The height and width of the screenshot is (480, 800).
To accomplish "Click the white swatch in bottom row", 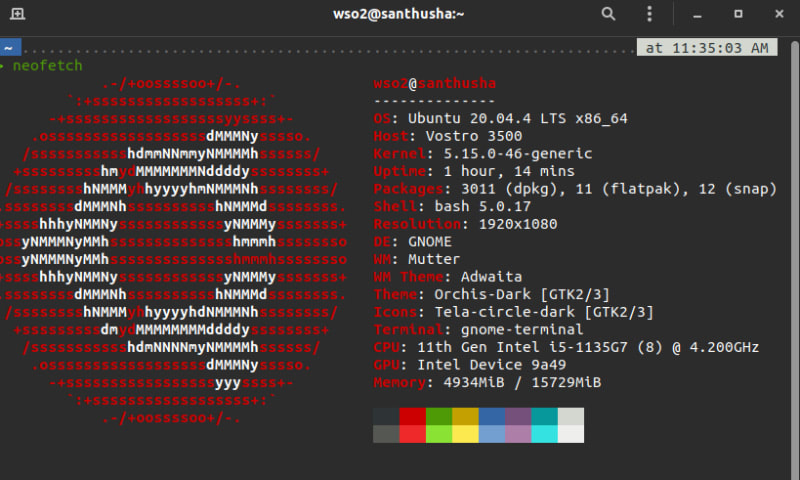I will click(571, 433).
